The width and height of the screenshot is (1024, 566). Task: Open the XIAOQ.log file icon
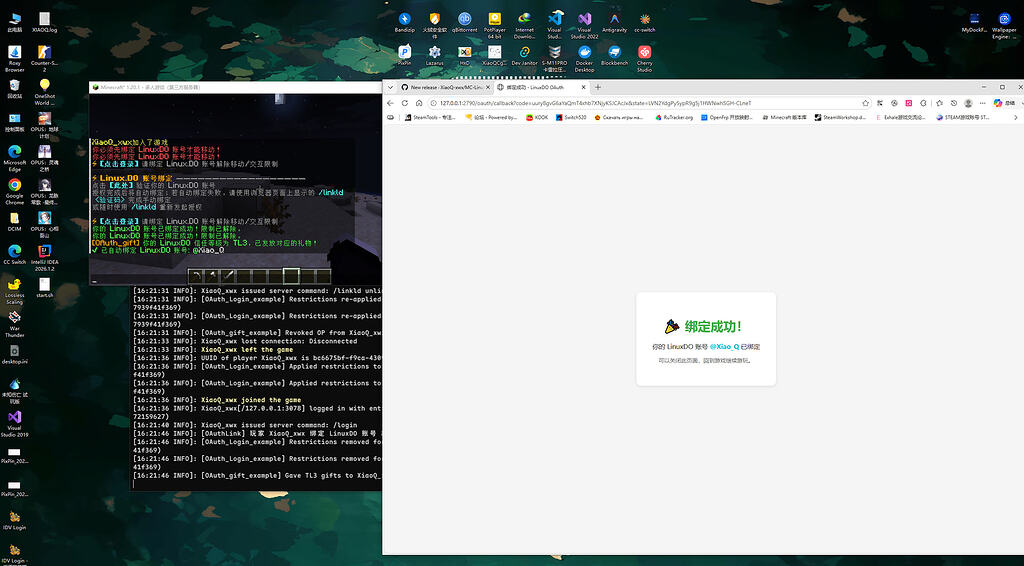[x=44, y=22]
